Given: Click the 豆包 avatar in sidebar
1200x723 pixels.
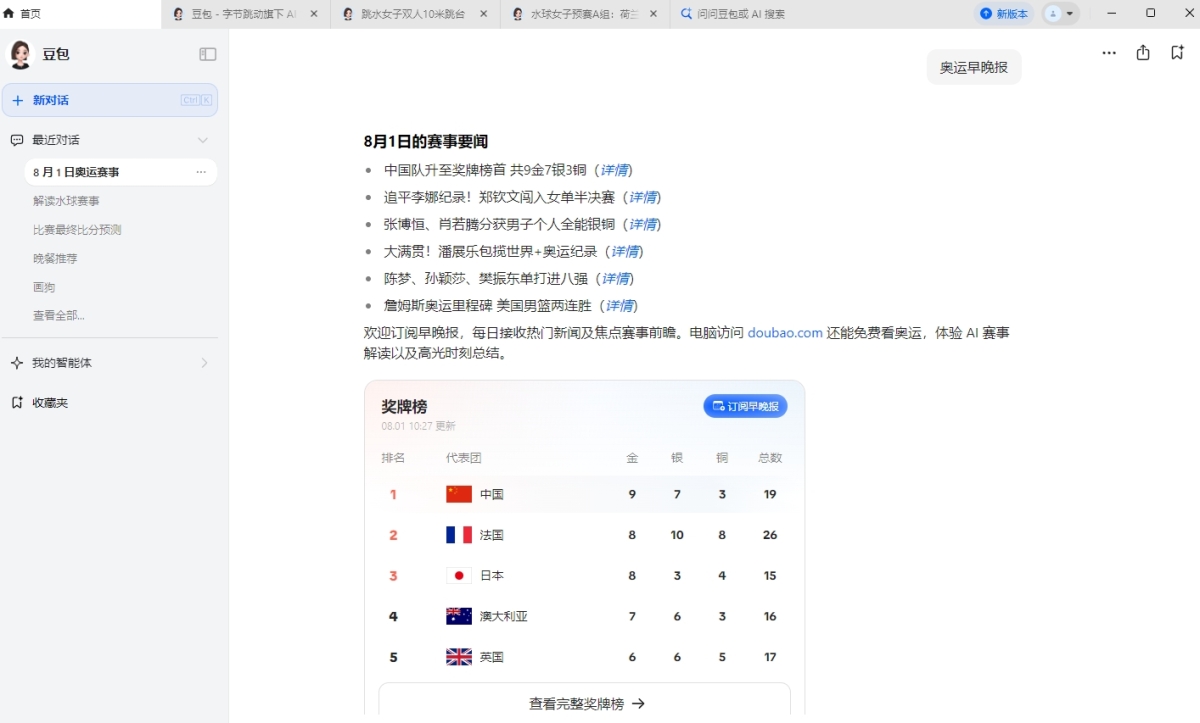Looking at the screenshot, I should (x=21, y=54).
